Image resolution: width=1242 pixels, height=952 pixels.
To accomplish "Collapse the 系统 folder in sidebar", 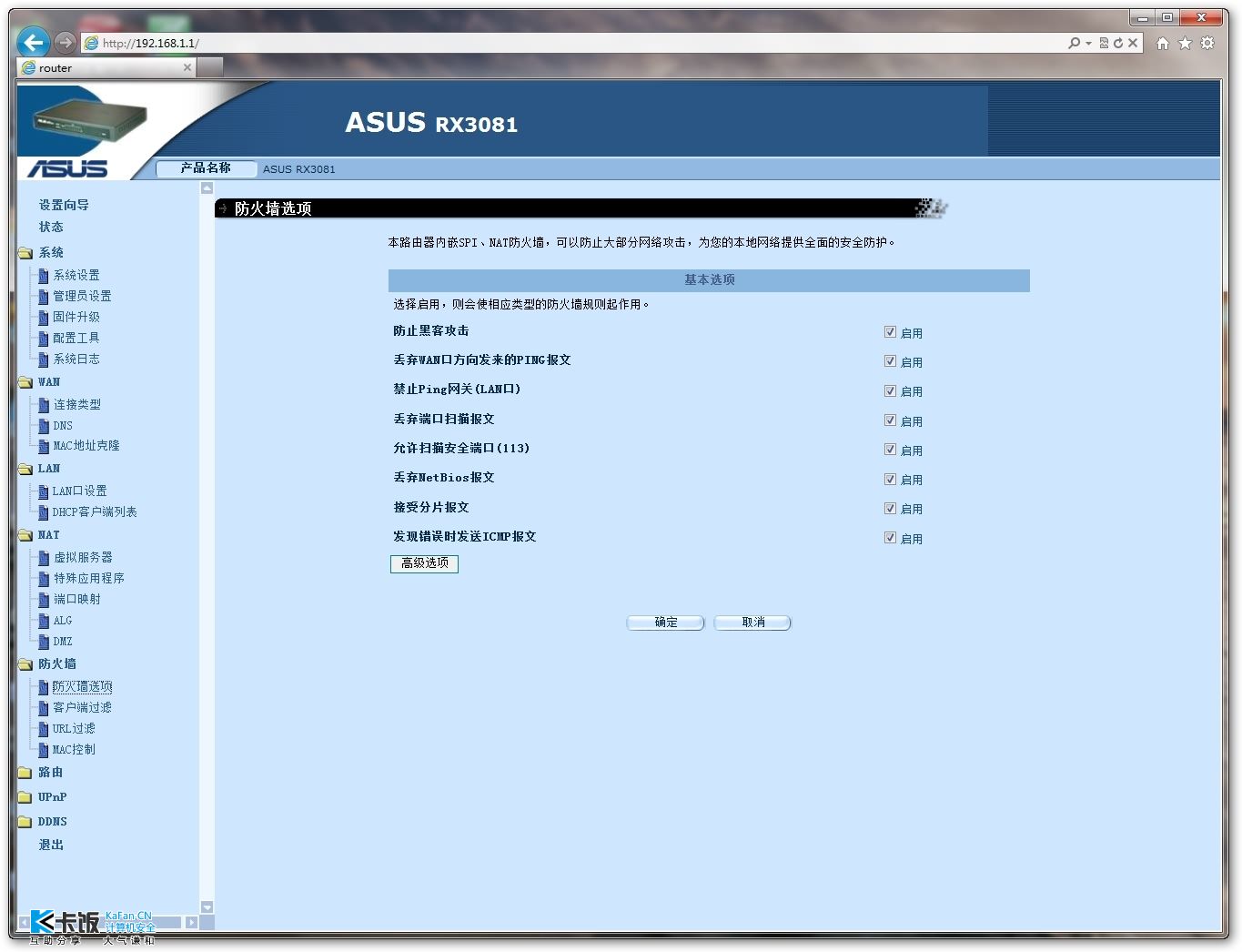I will 25,253.
